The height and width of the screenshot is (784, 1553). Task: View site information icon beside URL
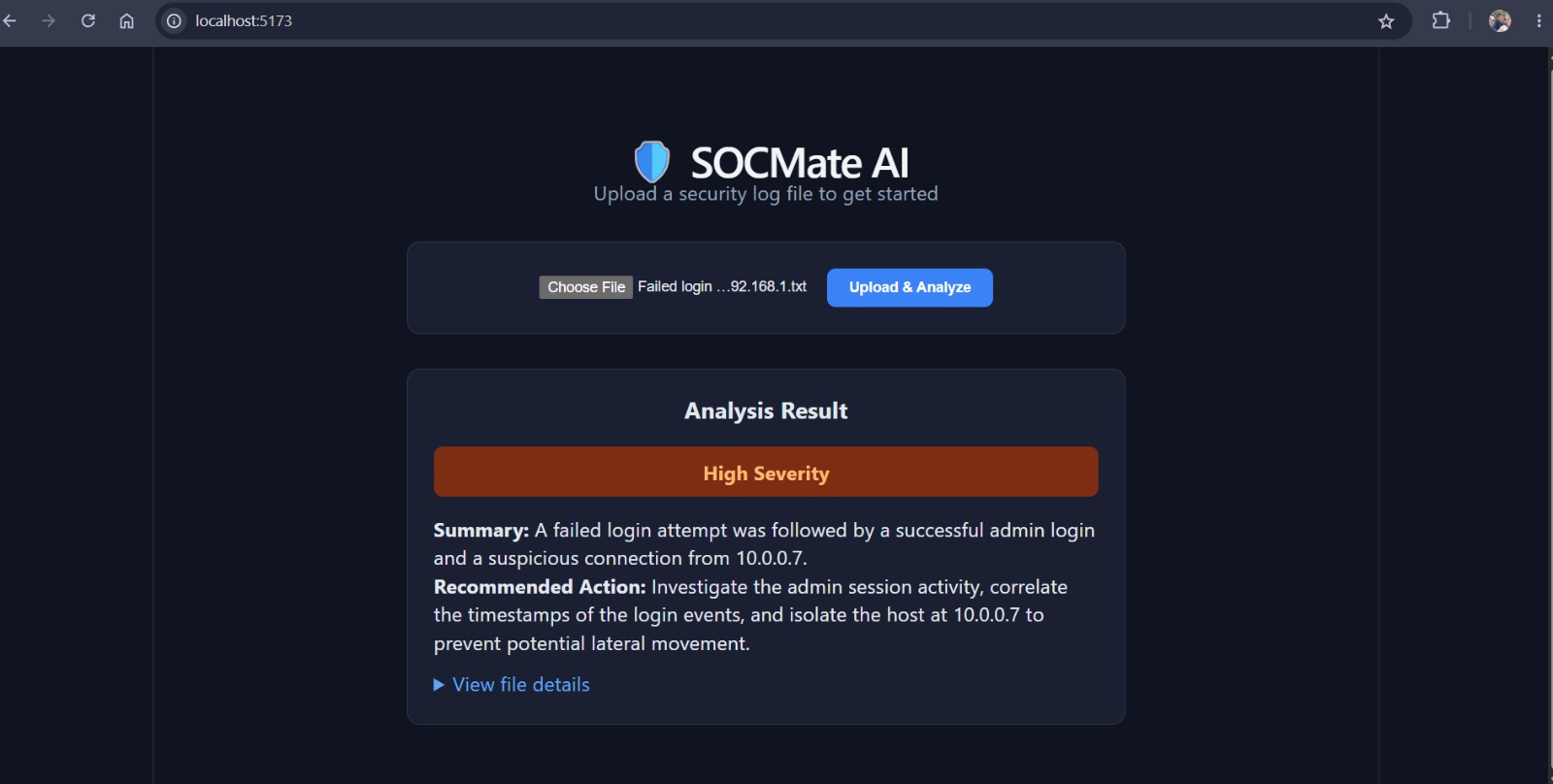pyautogui.click(x=174, y=20)
